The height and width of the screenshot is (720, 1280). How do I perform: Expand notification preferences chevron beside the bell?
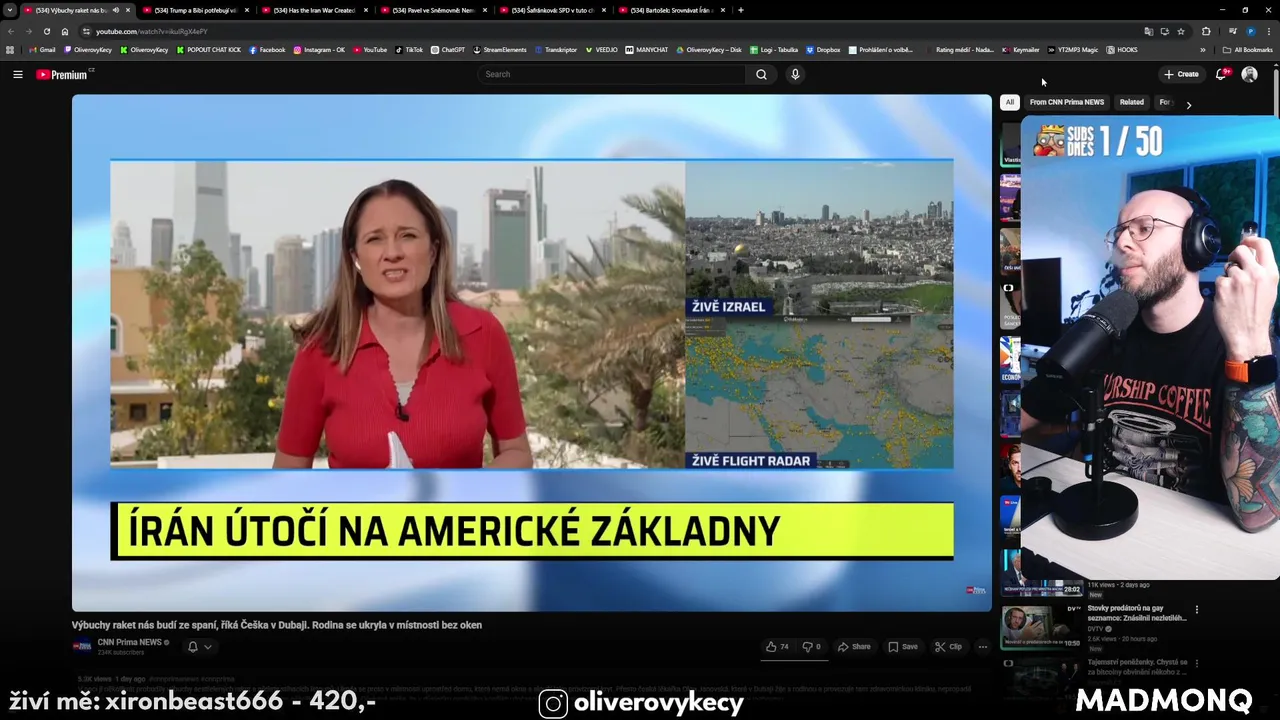tap(208, 647)
